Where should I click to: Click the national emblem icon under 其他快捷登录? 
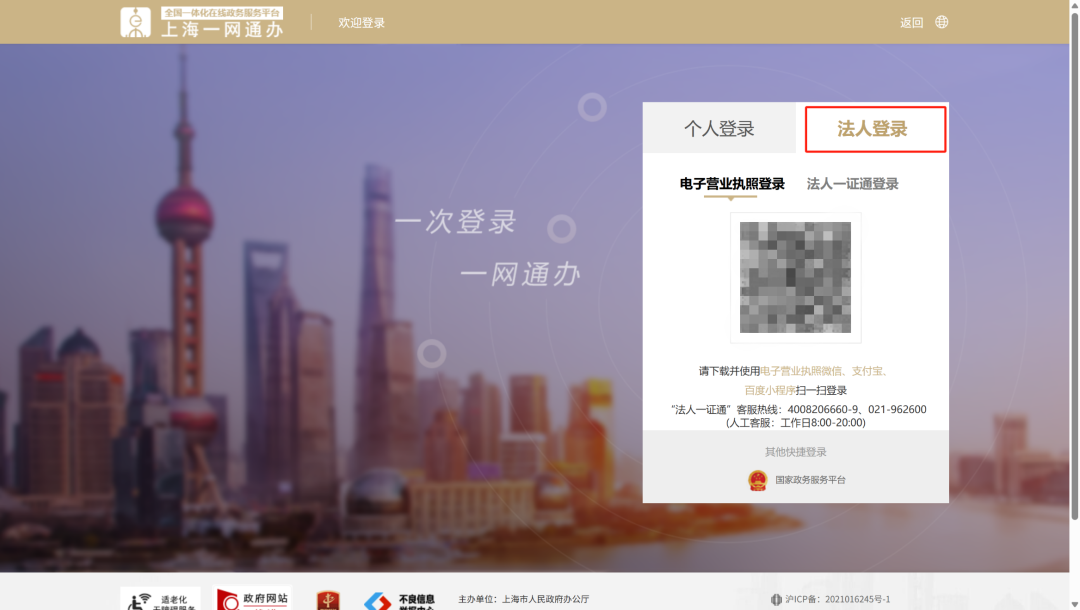pos(757,480)
